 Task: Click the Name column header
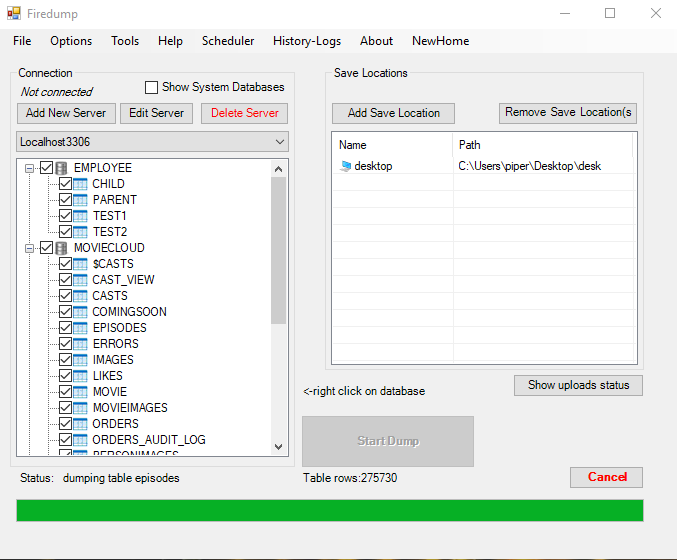point(392,145)
